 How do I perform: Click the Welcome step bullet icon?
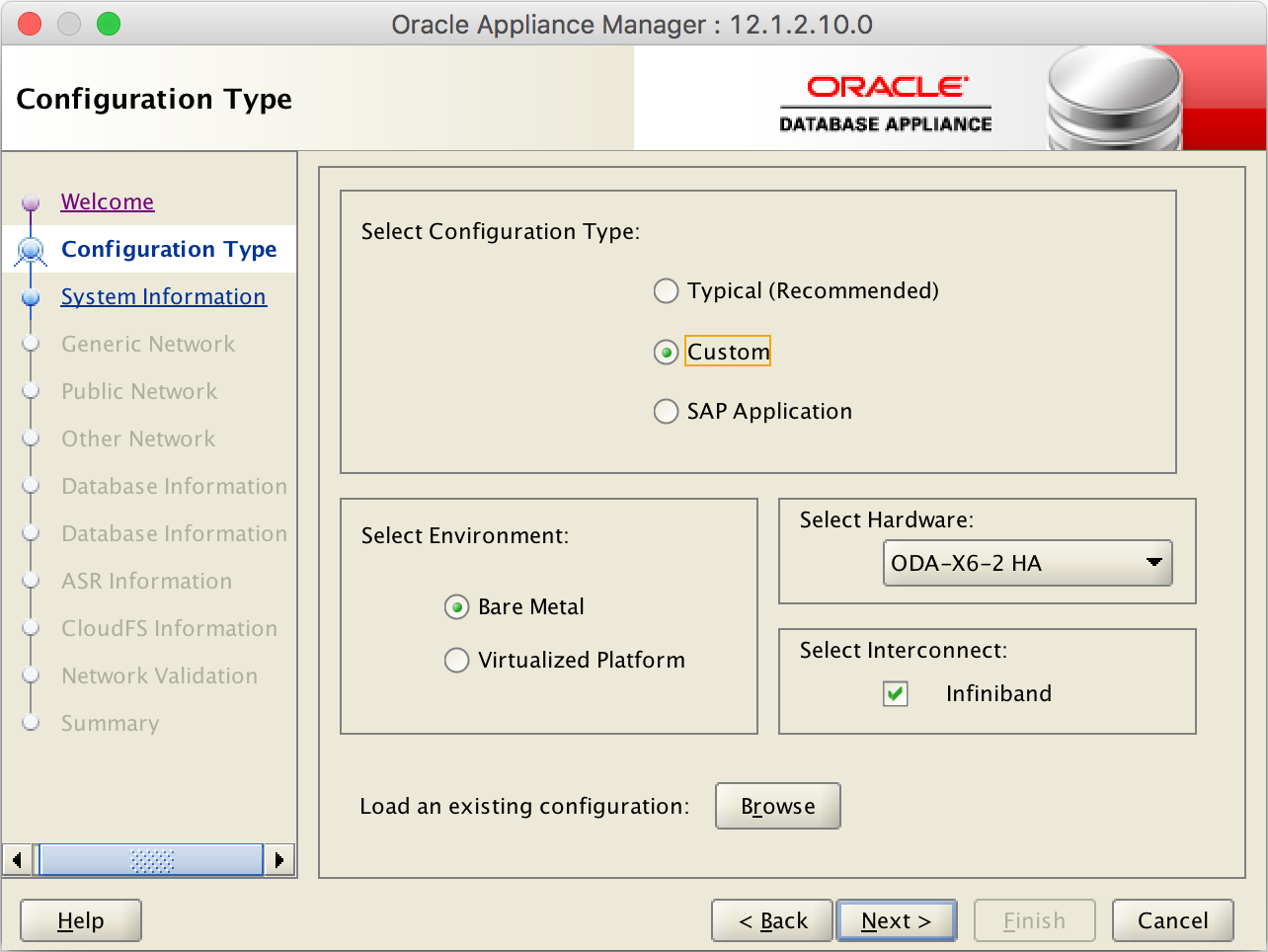point(31,202)
